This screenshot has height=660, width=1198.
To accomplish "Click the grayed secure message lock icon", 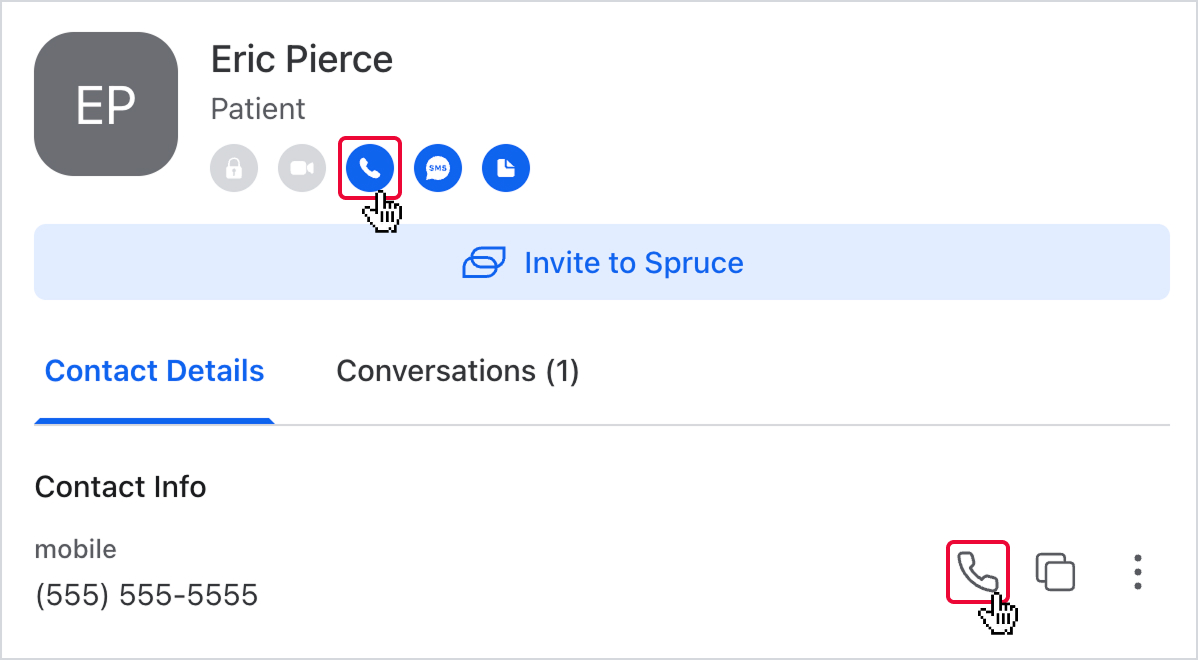I will point(234,168).
